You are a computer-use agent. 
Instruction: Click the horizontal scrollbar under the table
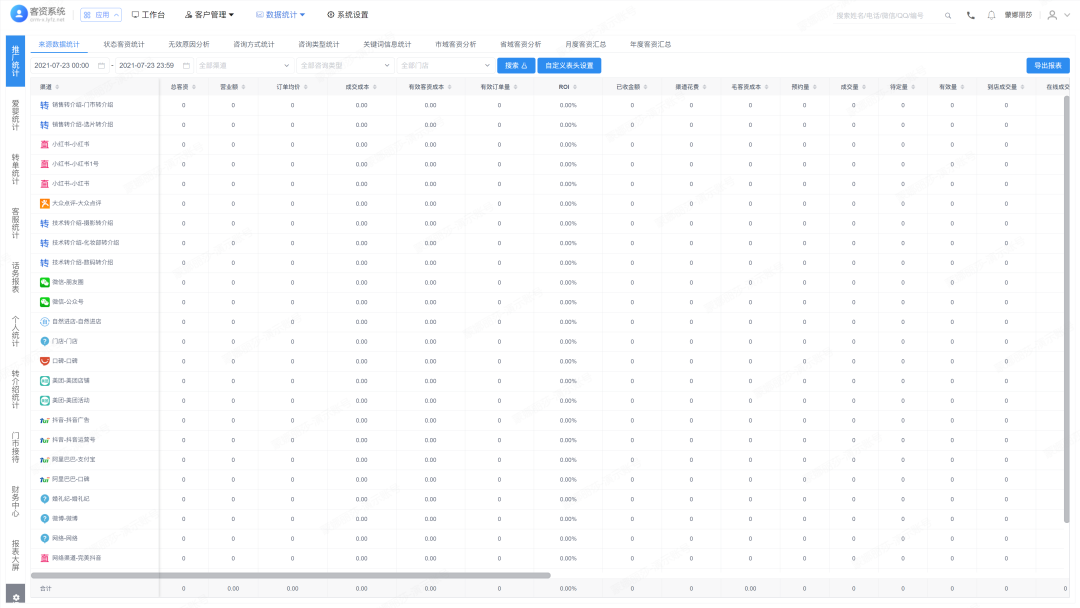(290, 575)
